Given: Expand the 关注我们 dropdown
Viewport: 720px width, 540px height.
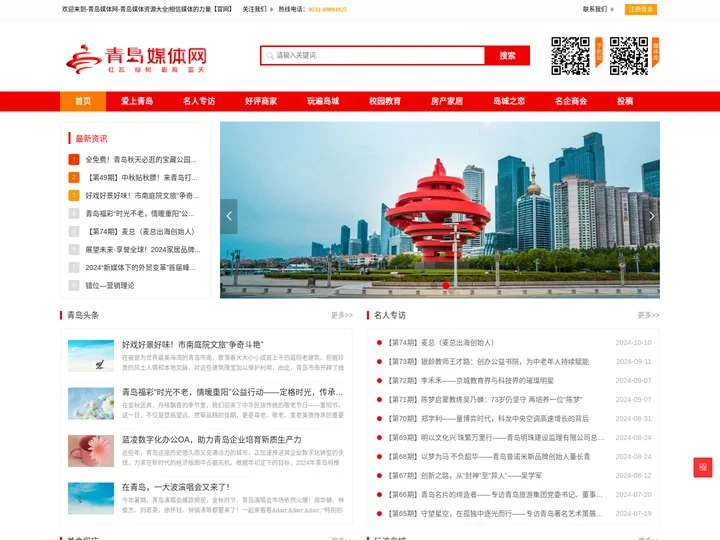Looking at the screenshot, I should tap(258, 9).
